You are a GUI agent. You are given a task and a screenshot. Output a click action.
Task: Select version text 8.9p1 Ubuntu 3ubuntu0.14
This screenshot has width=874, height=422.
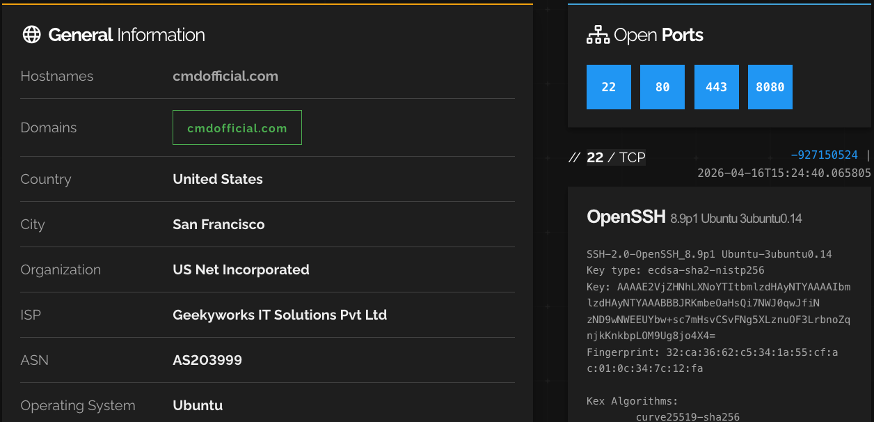(x=736, y=219)
